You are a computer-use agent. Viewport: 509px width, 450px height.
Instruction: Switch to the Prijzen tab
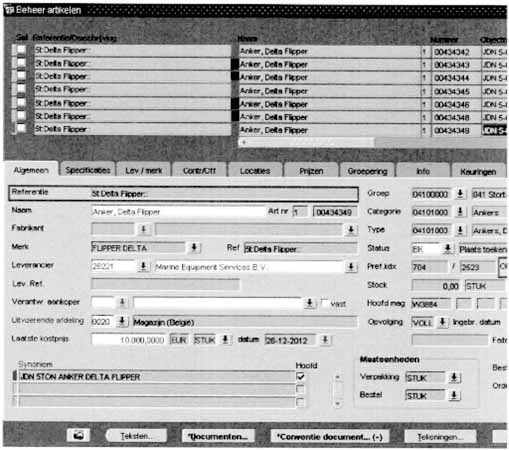point(311,171)
